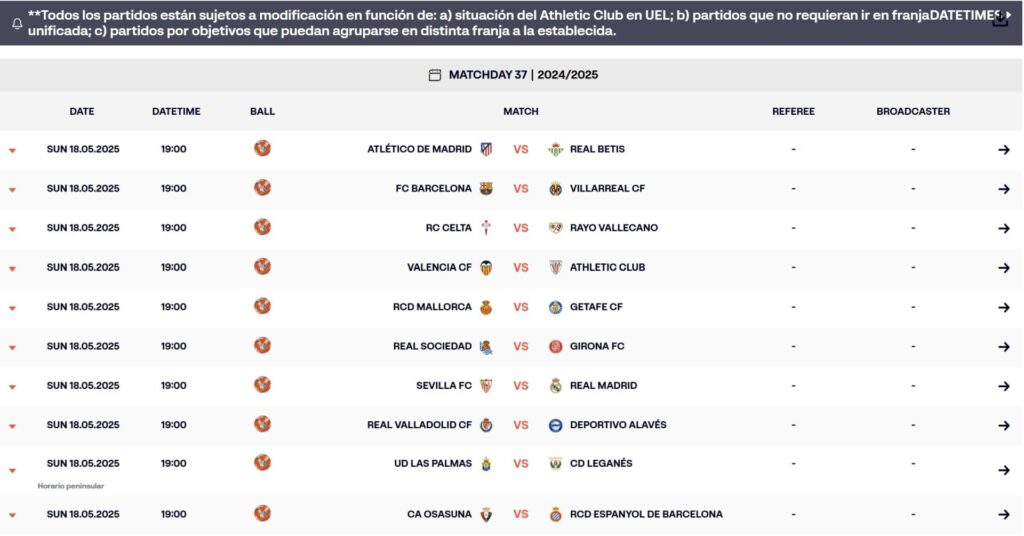Click the download icon in the banner

click(x=999, y=20)
